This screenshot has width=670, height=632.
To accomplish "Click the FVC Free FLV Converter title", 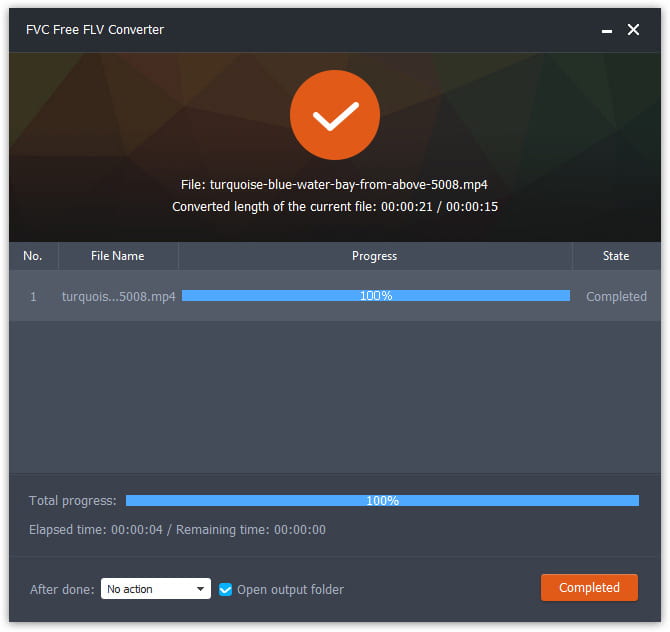I will coord(95,29).
